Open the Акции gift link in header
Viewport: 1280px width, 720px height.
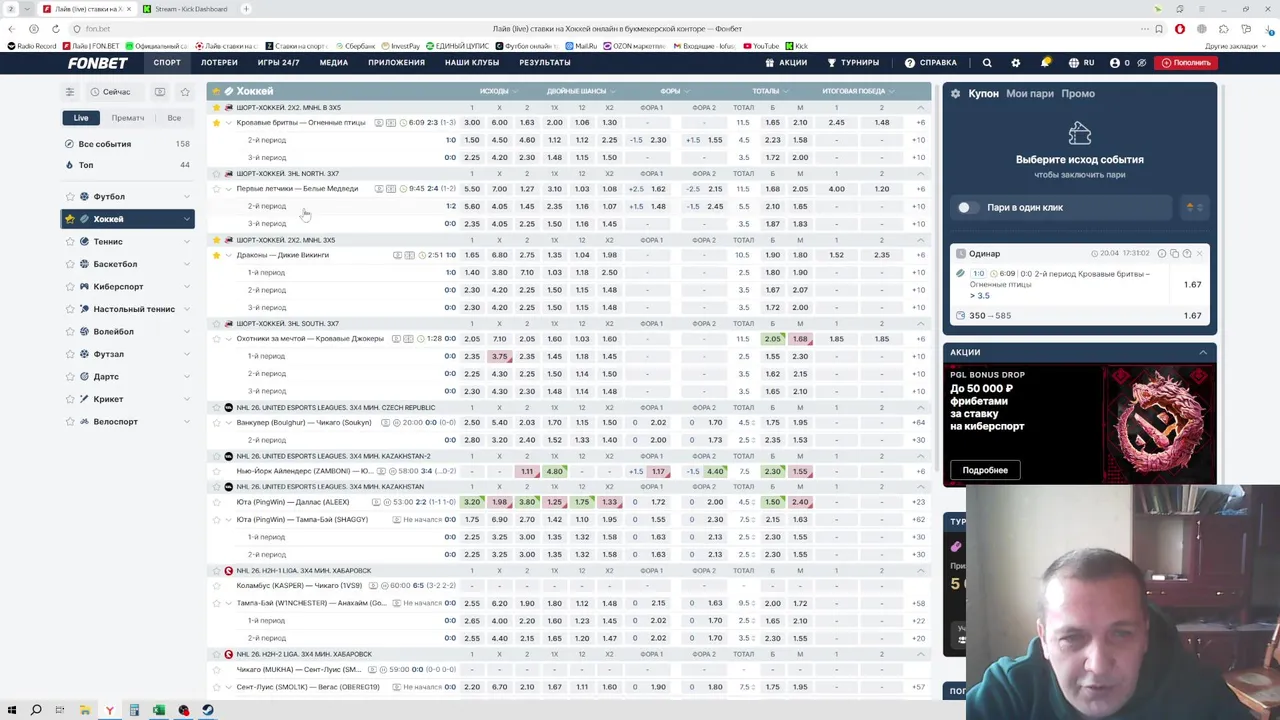pos(786,62)
